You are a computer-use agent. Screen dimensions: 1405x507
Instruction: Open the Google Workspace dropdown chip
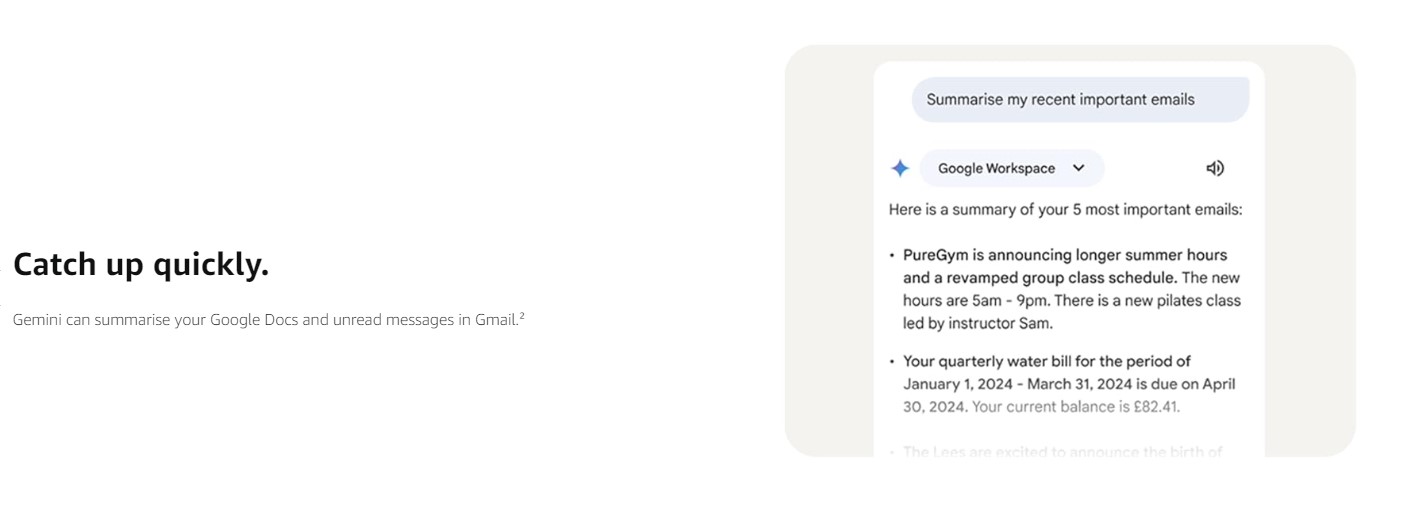click(x=996, y=169)
